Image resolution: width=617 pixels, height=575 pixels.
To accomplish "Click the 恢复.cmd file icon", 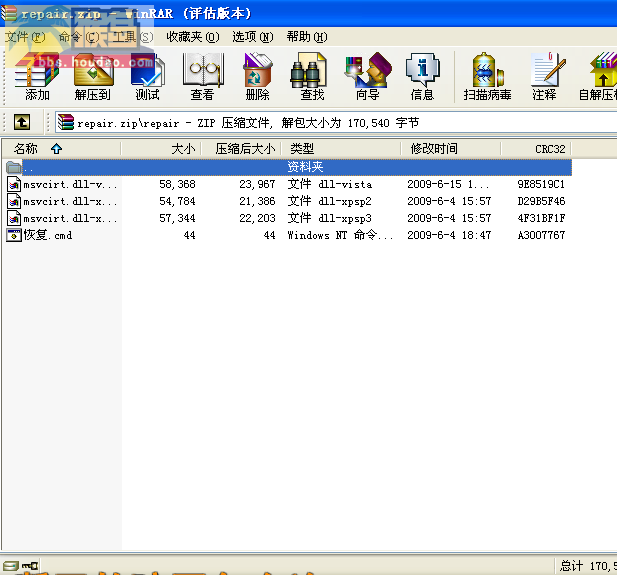I will click(14, 235).
